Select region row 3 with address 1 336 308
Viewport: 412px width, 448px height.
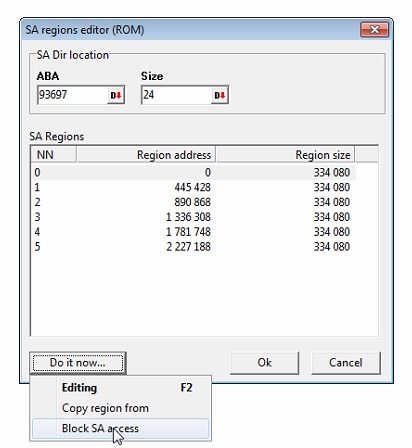[x=194, y=217]
